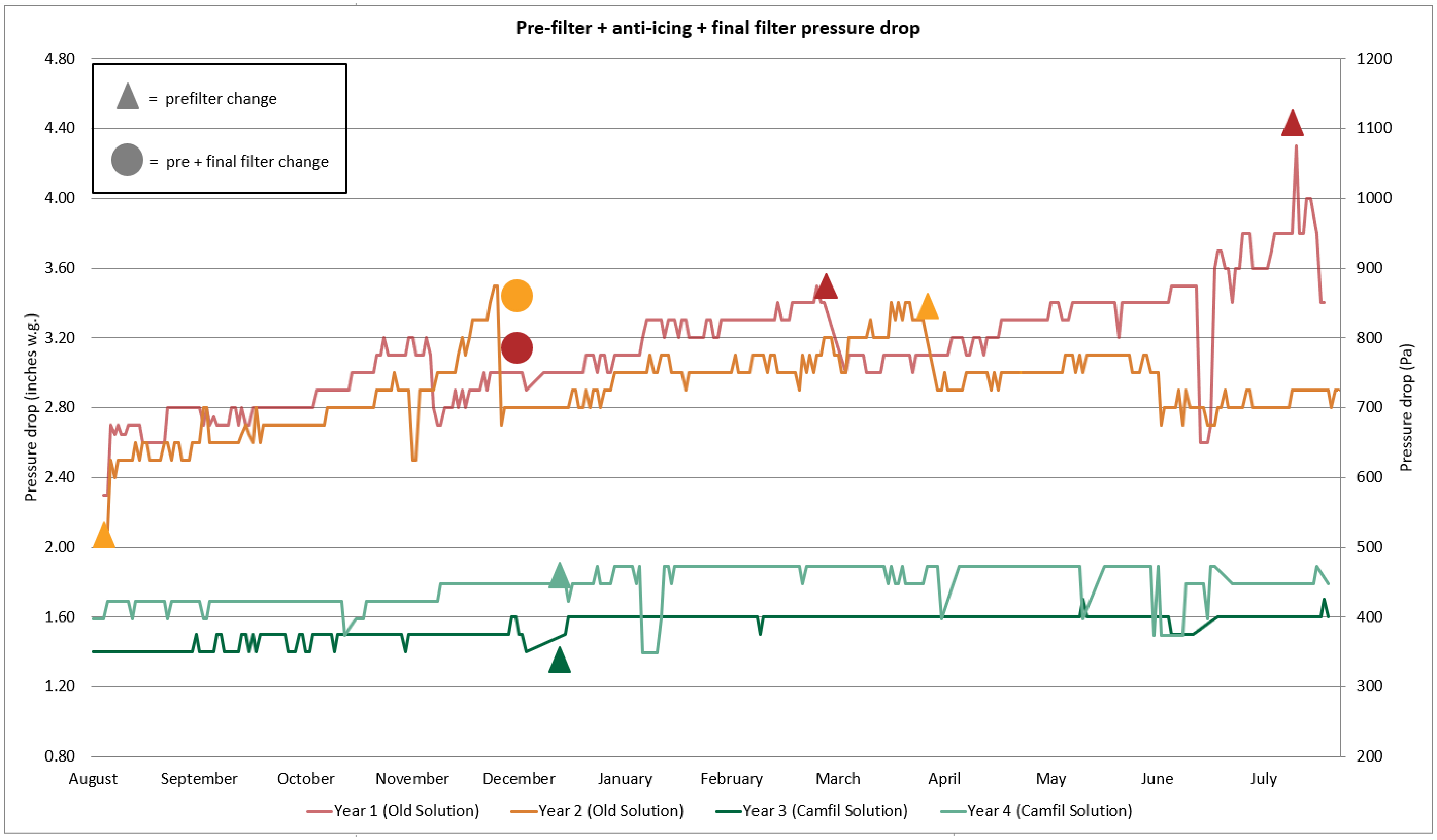Click the January label on the month axis
1437x840 pixels.
point(625,779)
